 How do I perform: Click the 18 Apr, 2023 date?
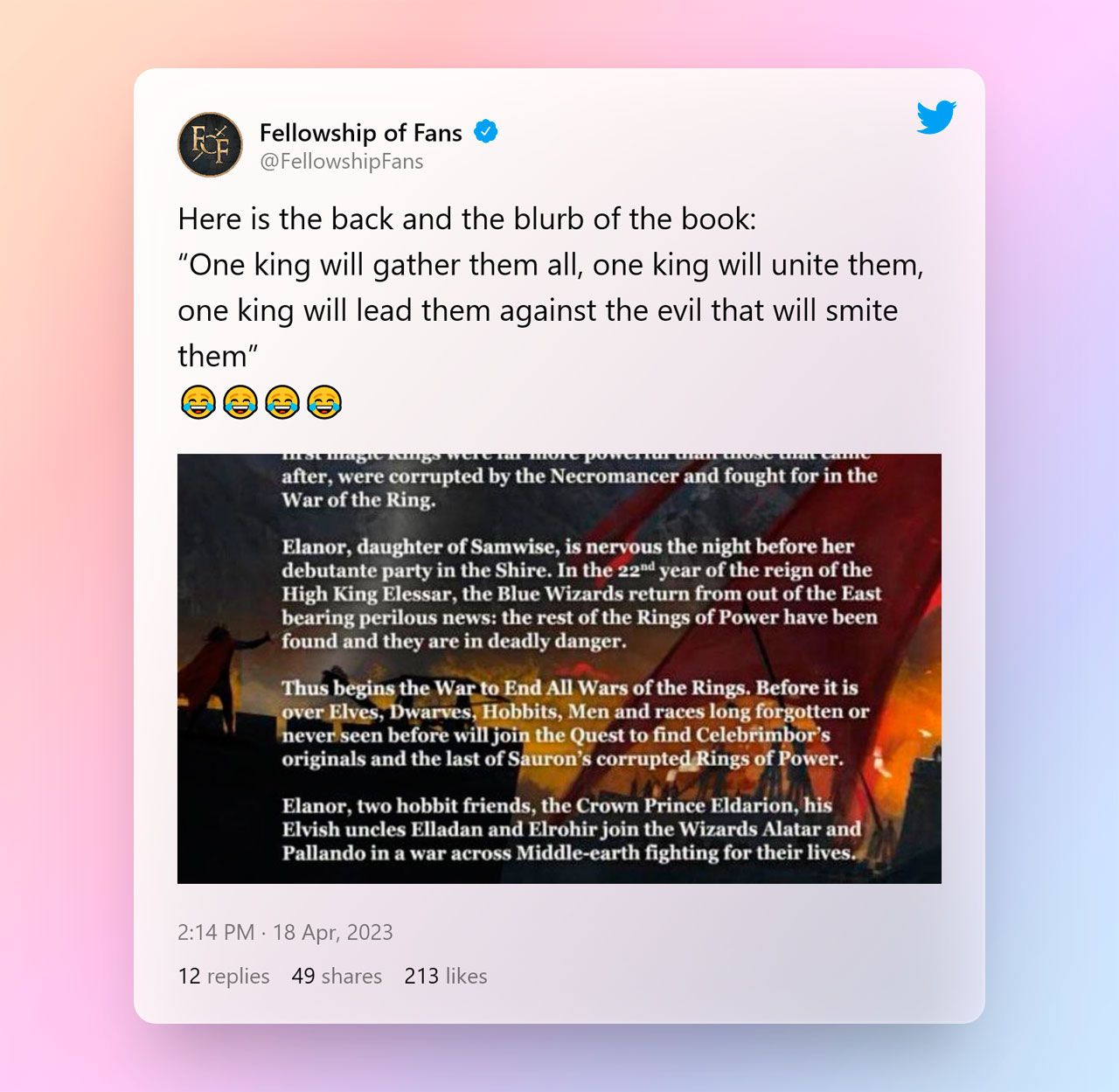tap(333, 932)
